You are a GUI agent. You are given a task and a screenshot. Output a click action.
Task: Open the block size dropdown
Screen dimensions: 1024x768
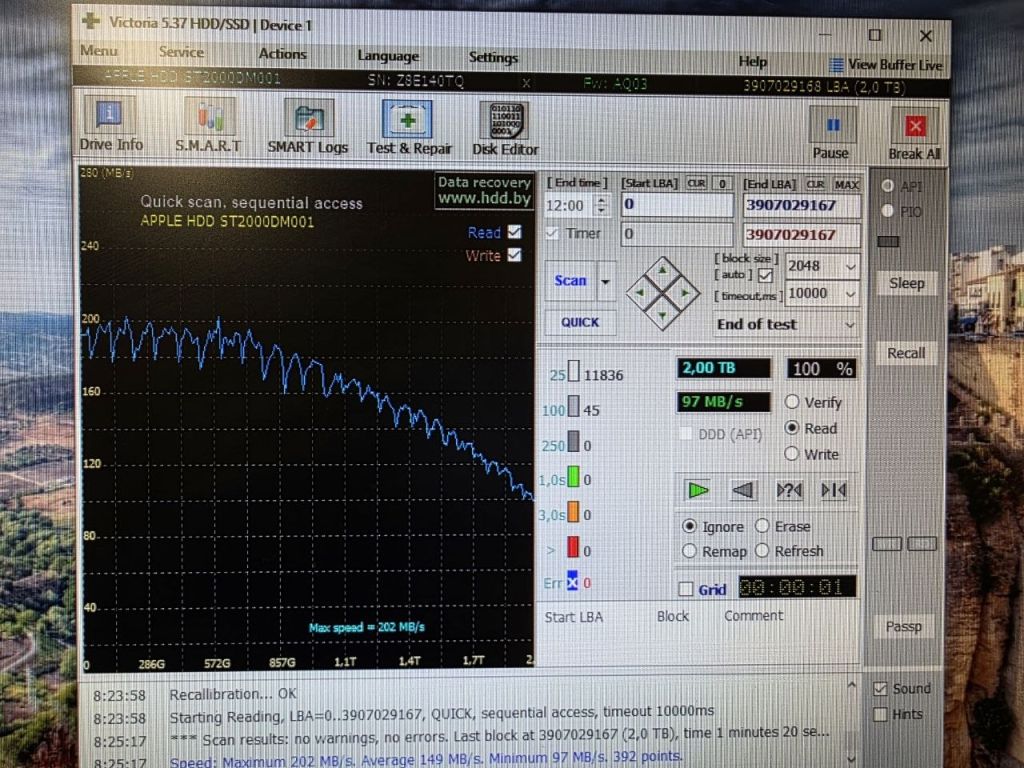click(850, 266)
